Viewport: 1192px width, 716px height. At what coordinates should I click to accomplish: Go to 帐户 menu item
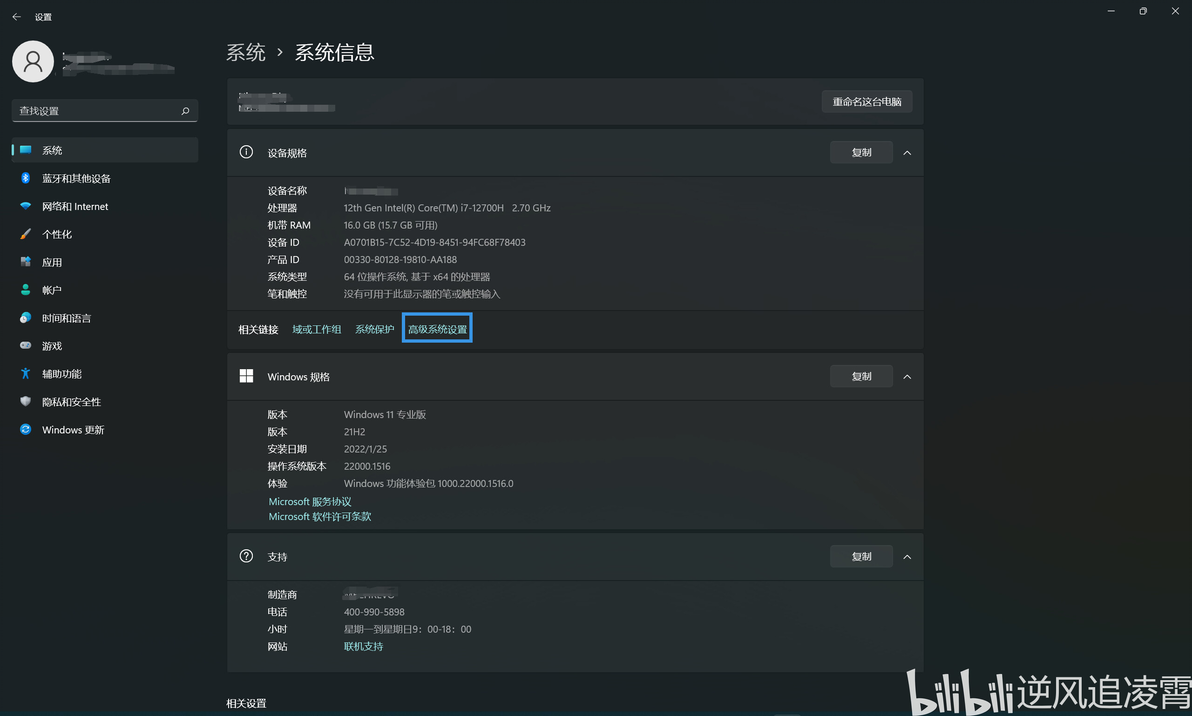pos(105,290)
